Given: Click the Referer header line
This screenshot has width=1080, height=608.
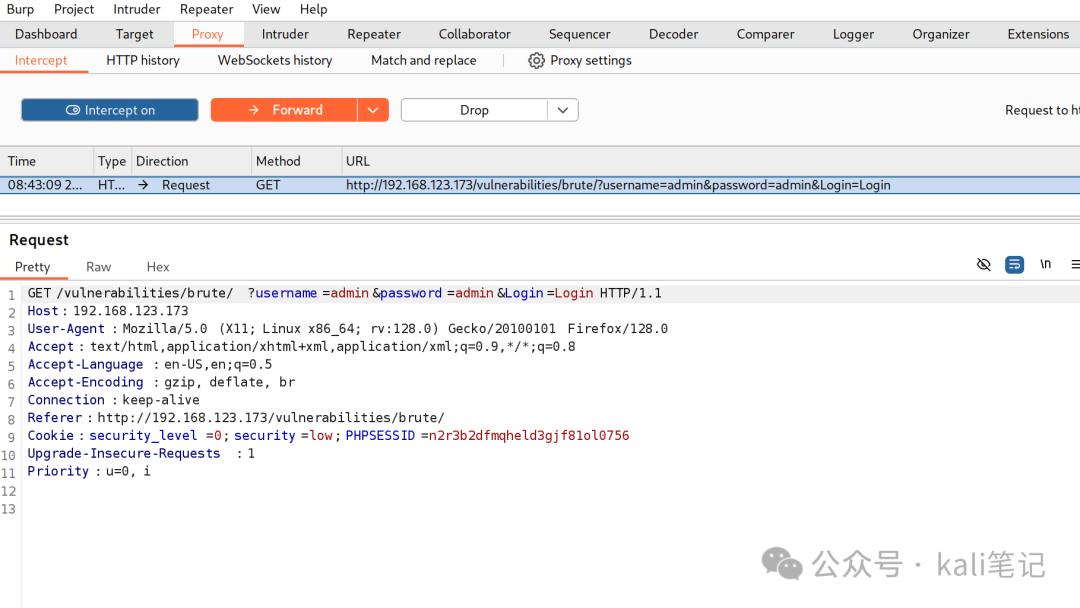Looking at the screenshot, I should click(x=236, y=418).
